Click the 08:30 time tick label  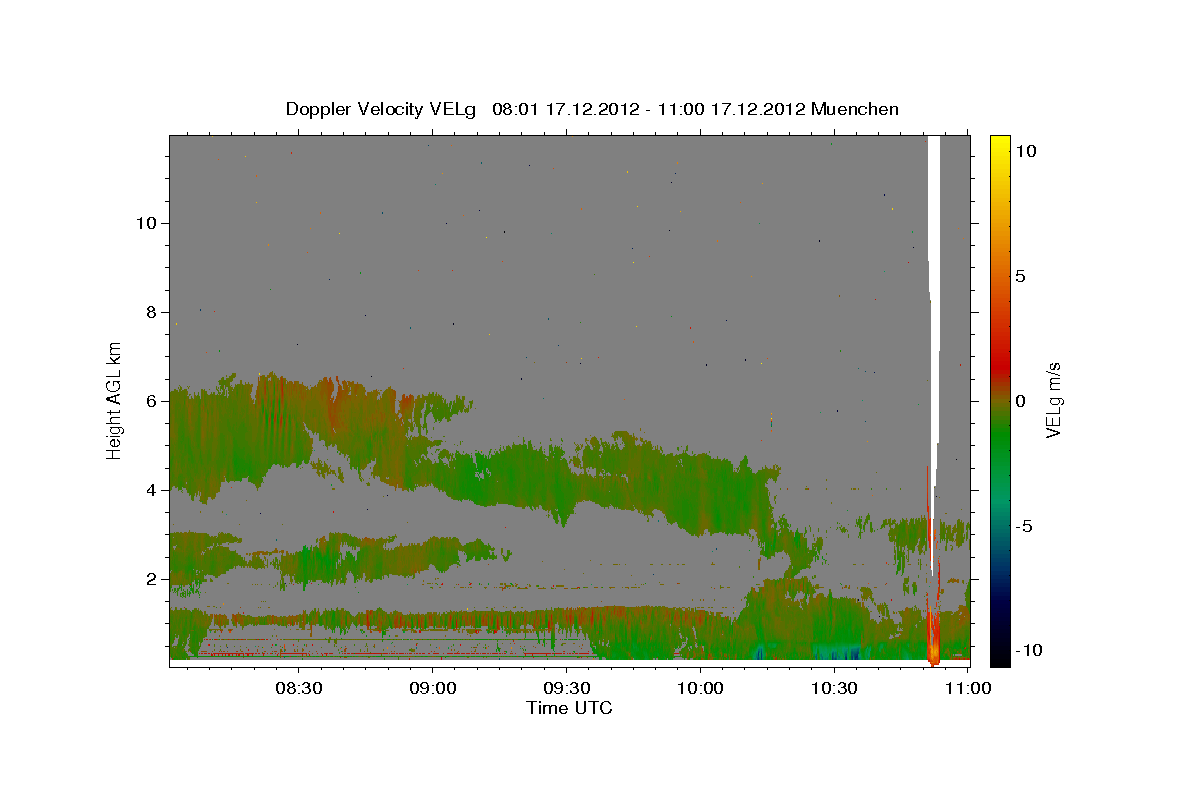299,688
